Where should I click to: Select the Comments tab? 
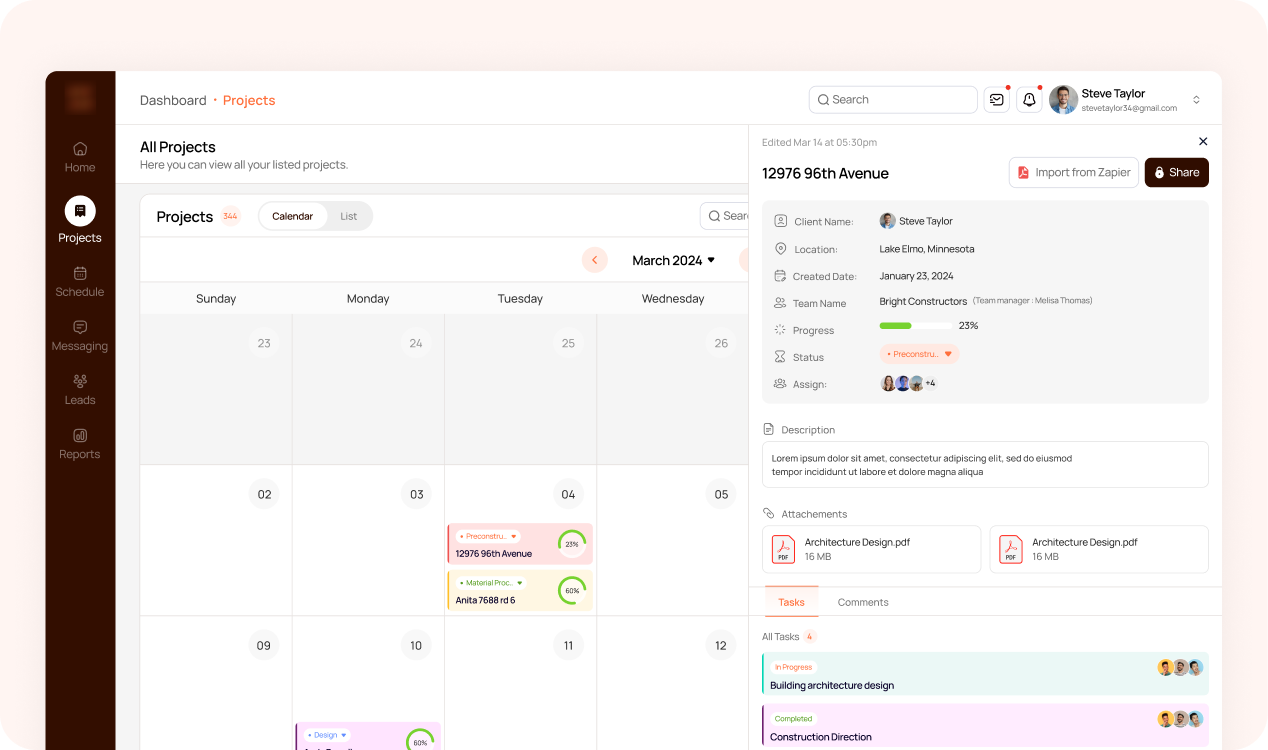863,602
